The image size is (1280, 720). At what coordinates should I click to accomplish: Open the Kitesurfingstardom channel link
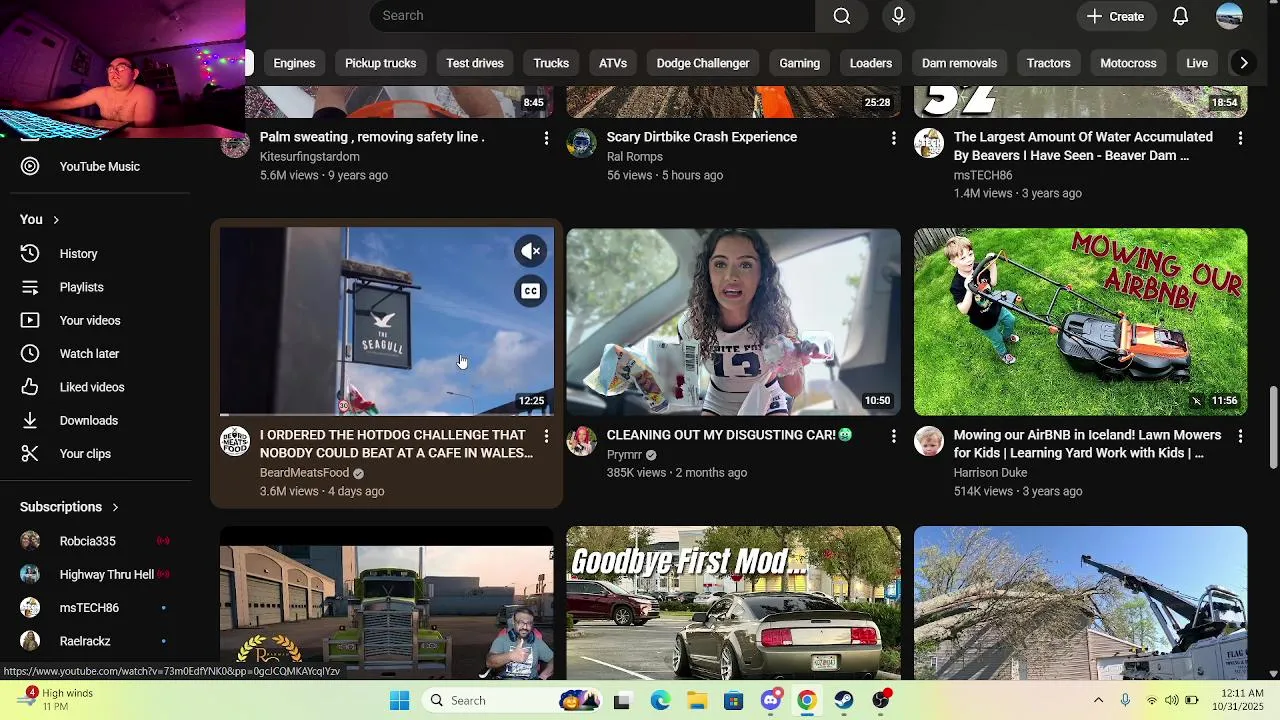click(x=309, y=157)
